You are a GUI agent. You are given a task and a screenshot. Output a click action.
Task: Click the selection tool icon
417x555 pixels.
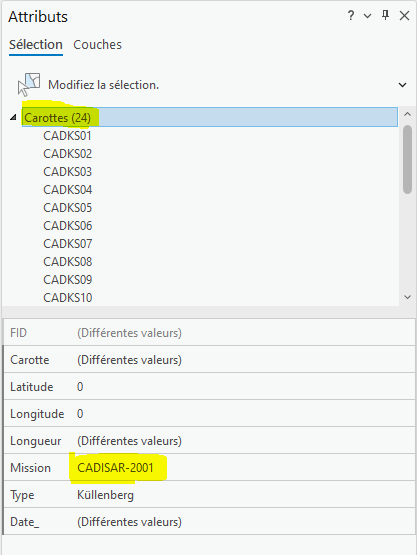click(29, 85)
